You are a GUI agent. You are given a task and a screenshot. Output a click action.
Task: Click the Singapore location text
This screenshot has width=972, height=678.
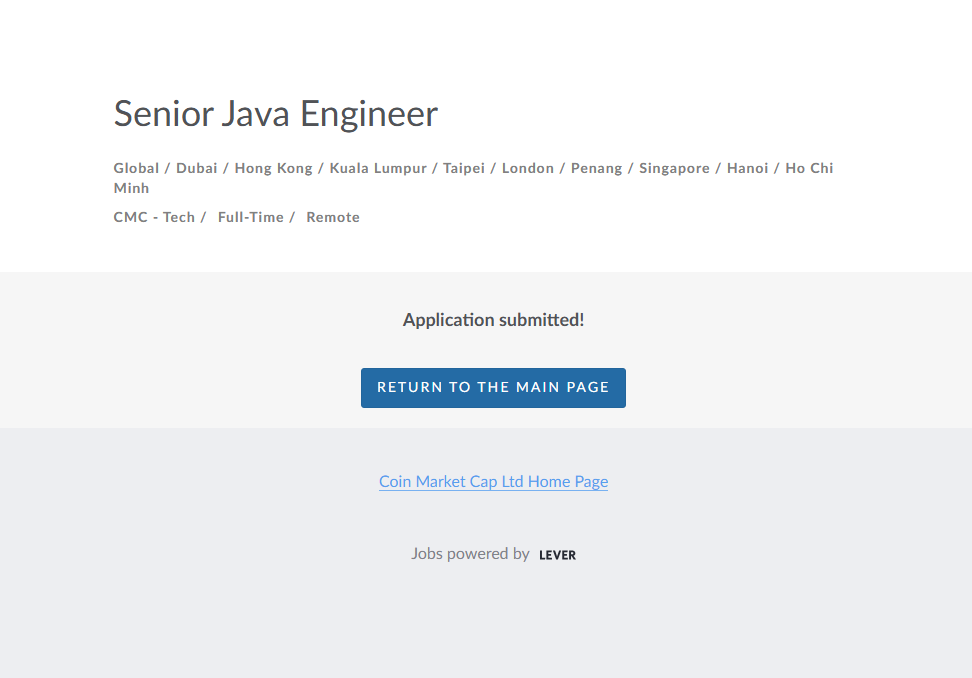coord(674,168)
